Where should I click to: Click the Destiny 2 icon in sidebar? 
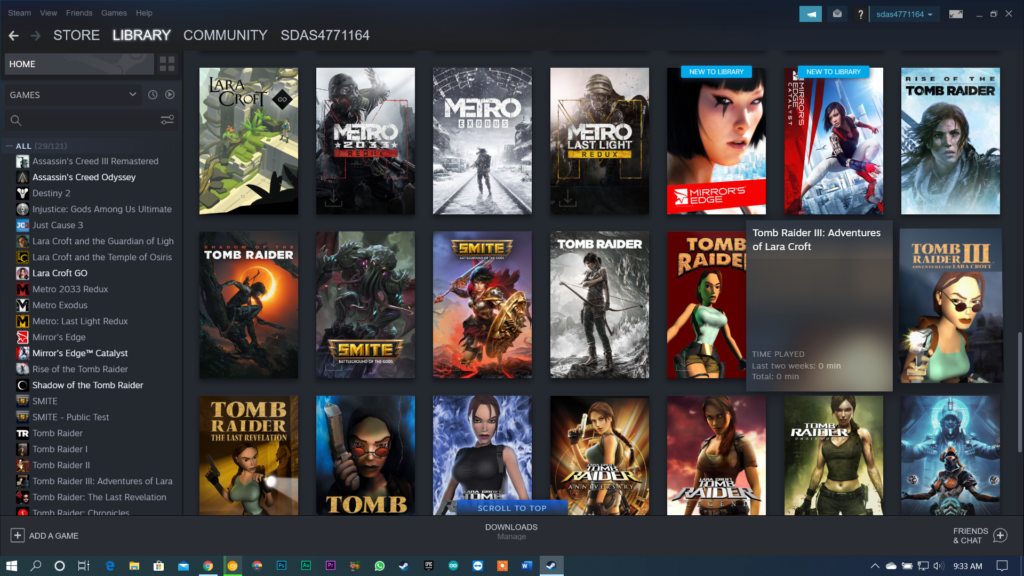coord(22,193)
